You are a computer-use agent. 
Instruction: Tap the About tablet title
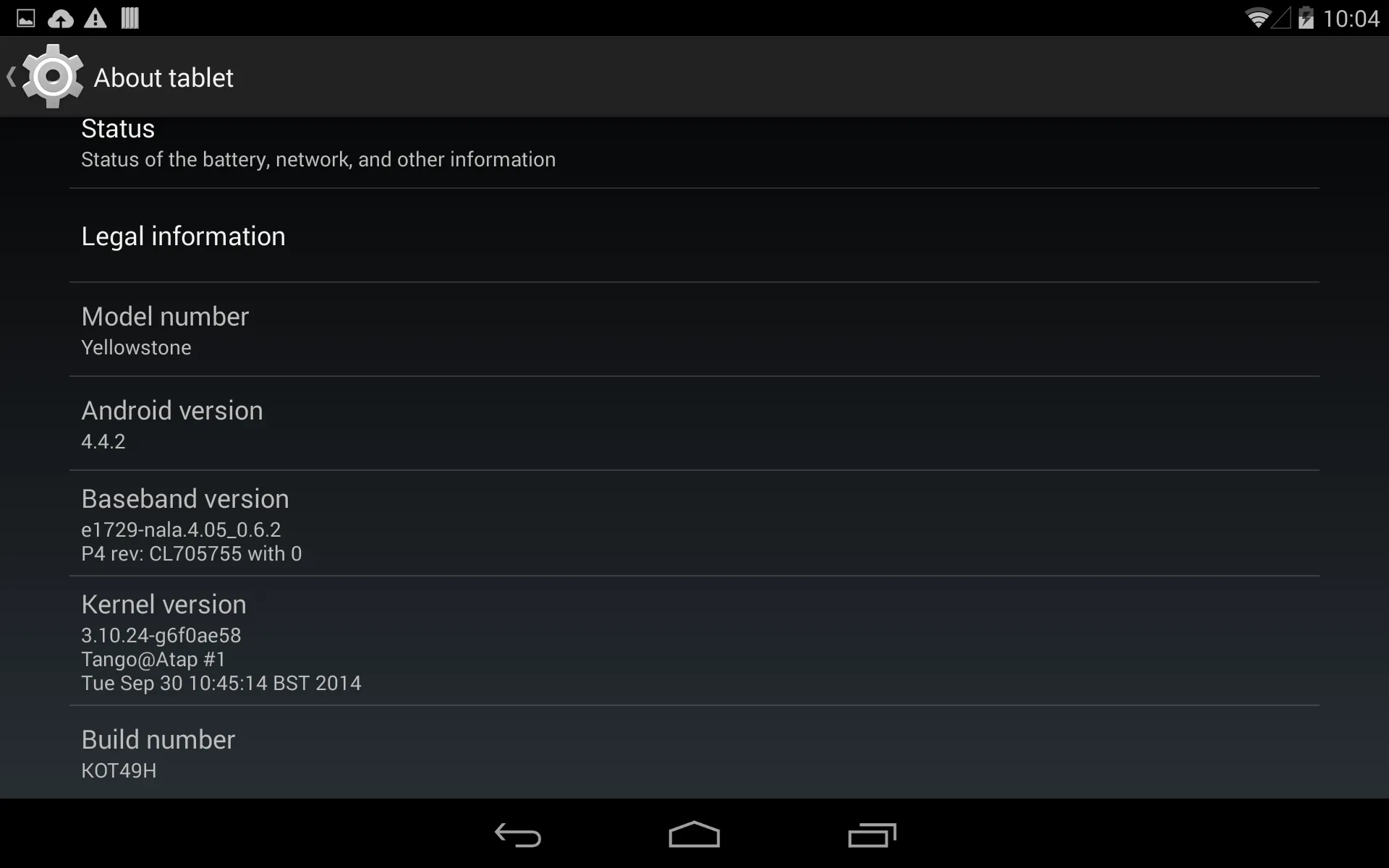[163, 77]
